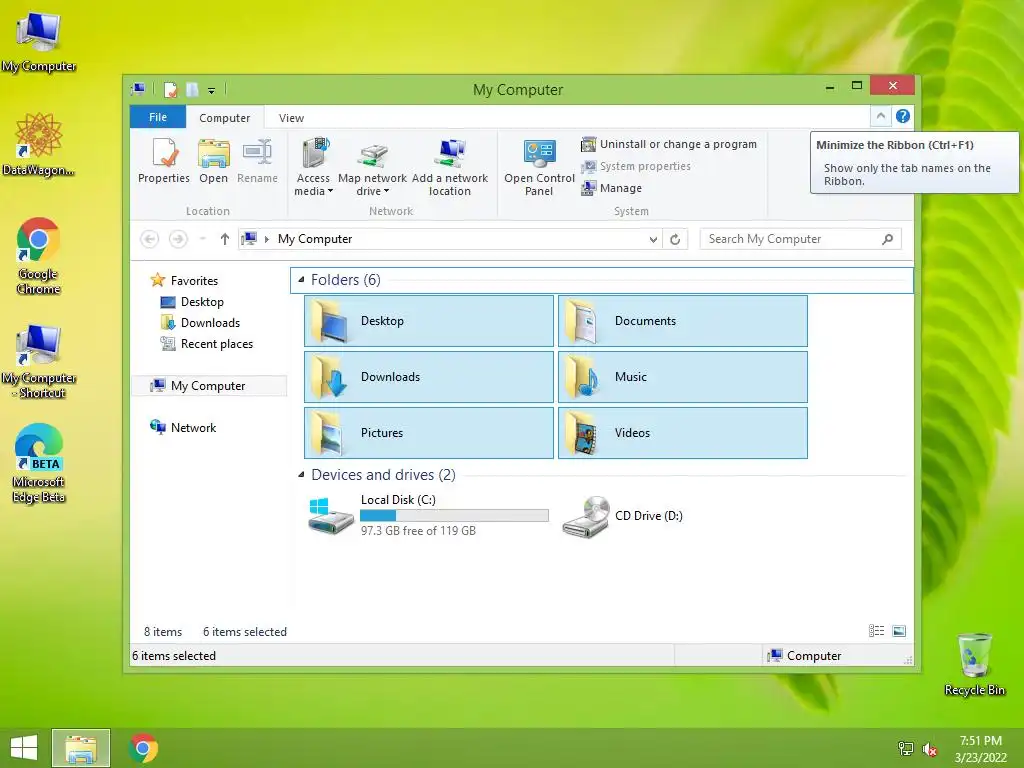Click quick access Properties icon in title bar
The image size is (1024, 768).
(x=170, y=89)
